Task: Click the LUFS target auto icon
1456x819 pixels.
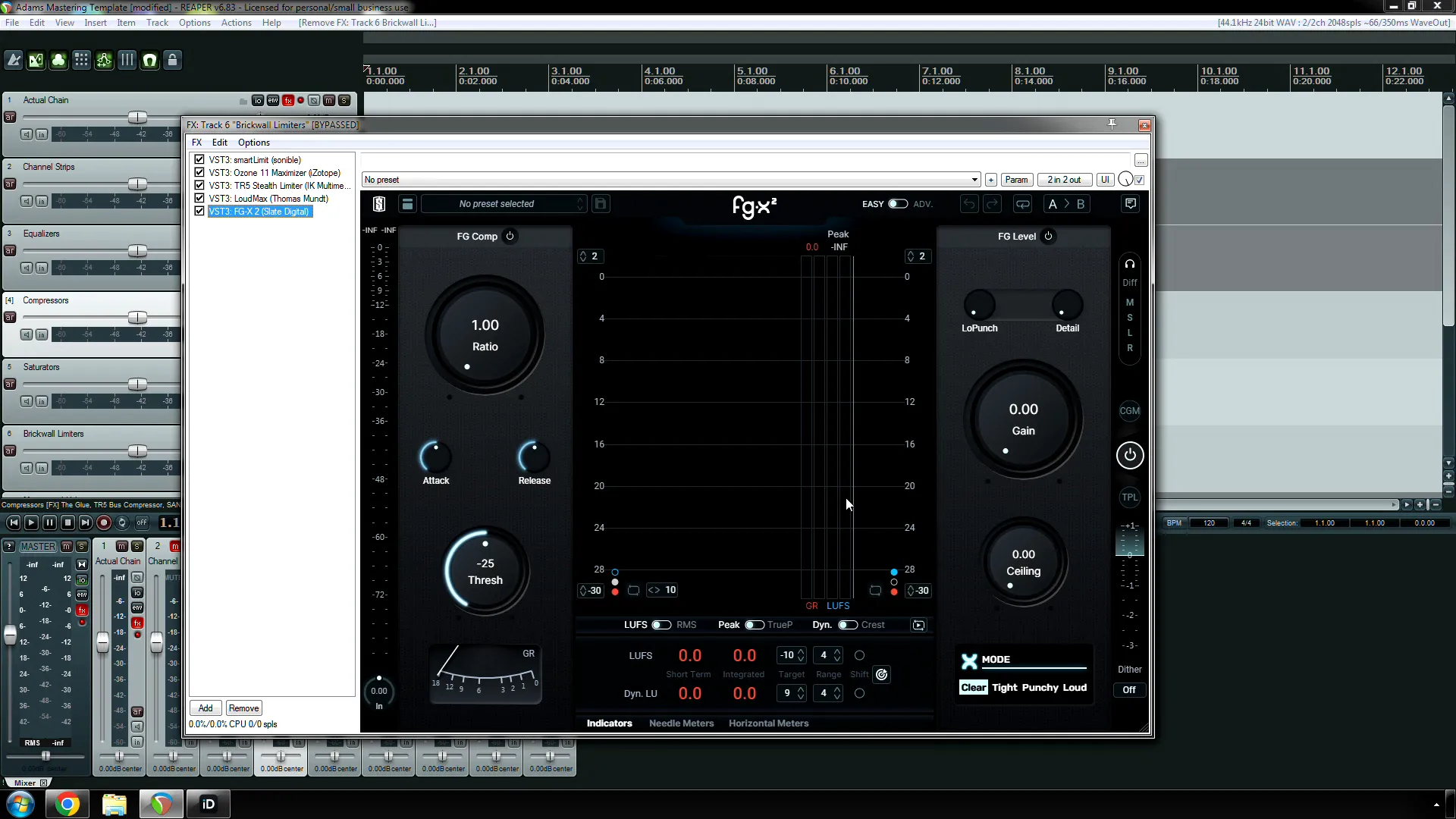Action: [881, 674]
